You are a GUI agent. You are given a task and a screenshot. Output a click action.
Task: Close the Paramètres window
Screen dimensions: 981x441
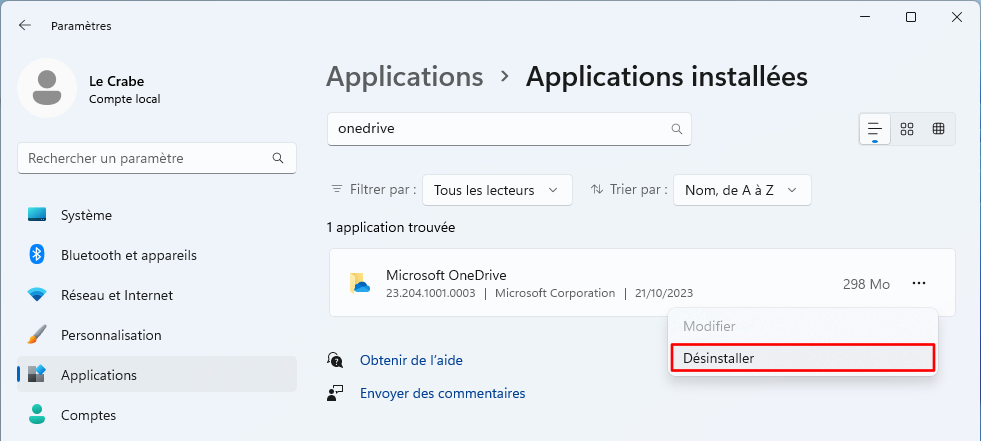pyautogui.click(x=957, y=18)
